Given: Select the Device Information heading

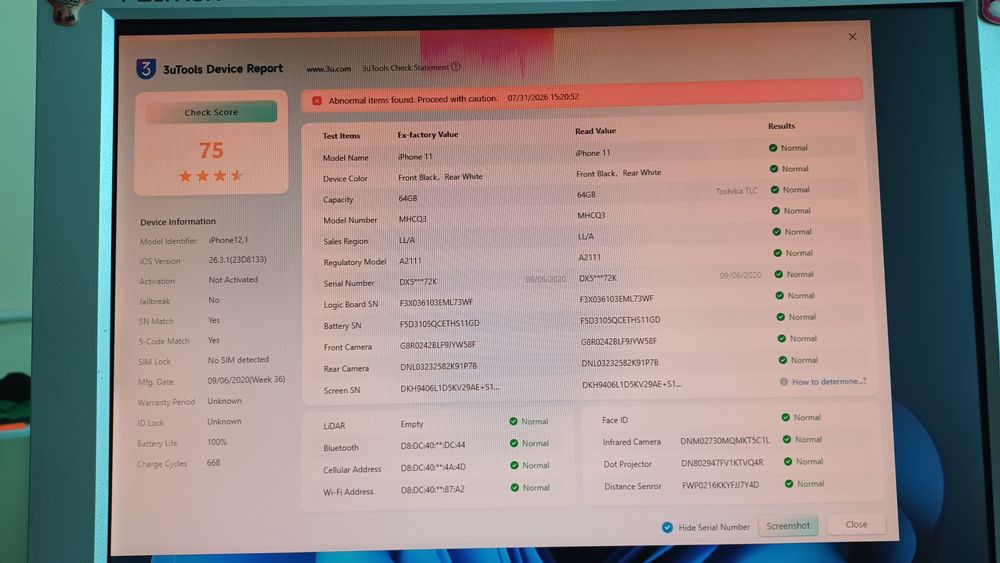Looking at the screenshot, I should click(178, 221).
